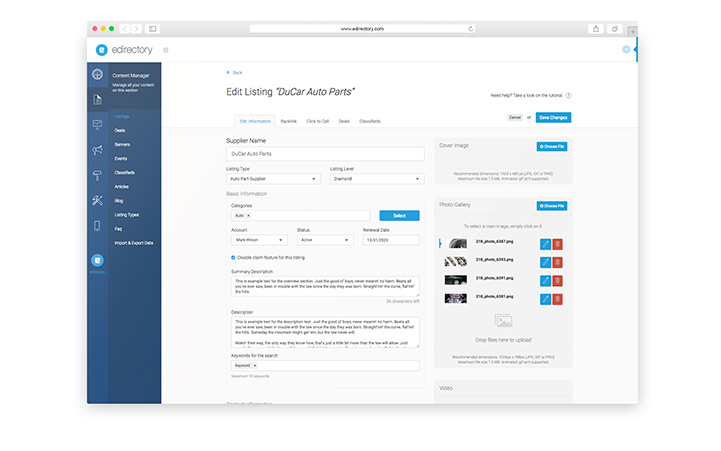Viewport: 721px width, 451px height.
Task: Open the megaphone promotions sidebar icon
Action: tap(97, 150)
